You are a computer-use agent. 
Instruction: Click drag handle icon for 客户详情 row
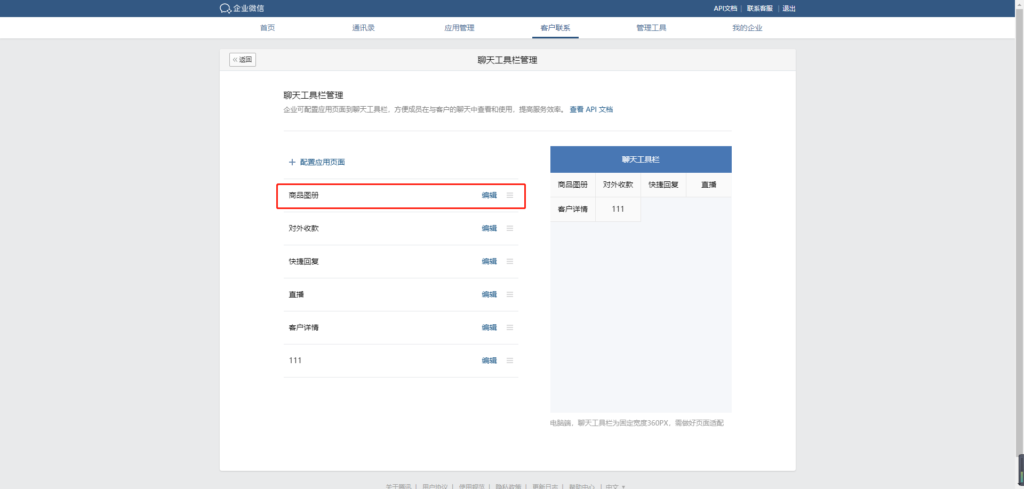point(510,328)
